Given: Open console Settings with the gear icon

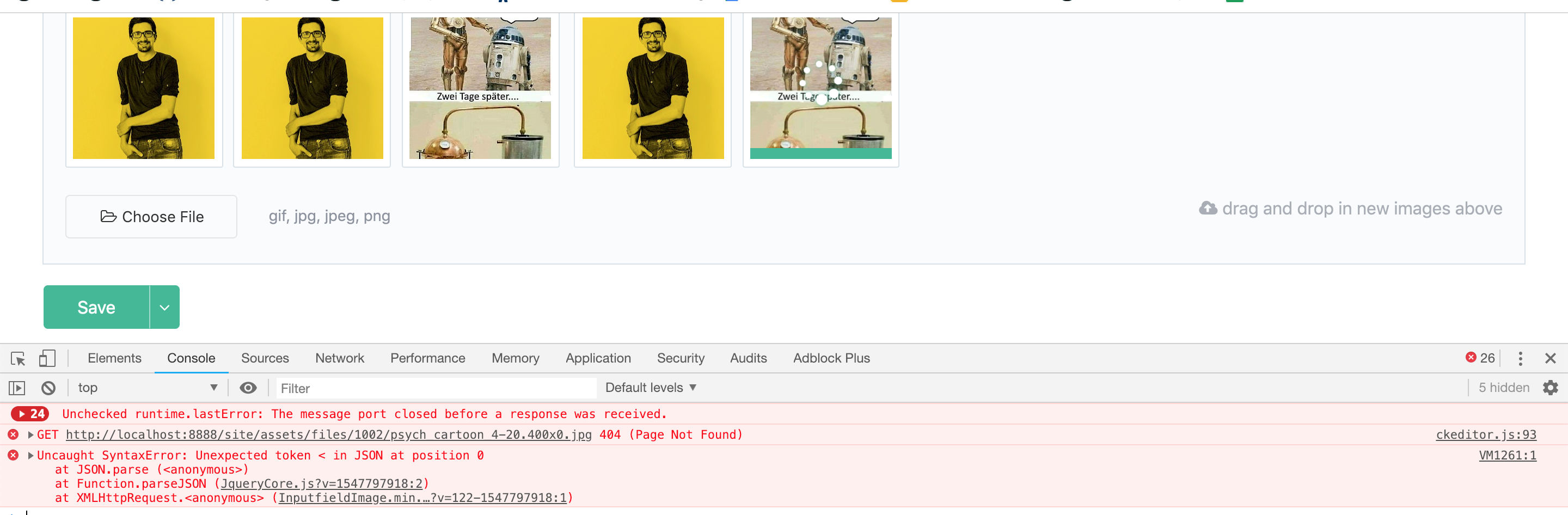Looking at the screenshot, I should point(1551,387).
